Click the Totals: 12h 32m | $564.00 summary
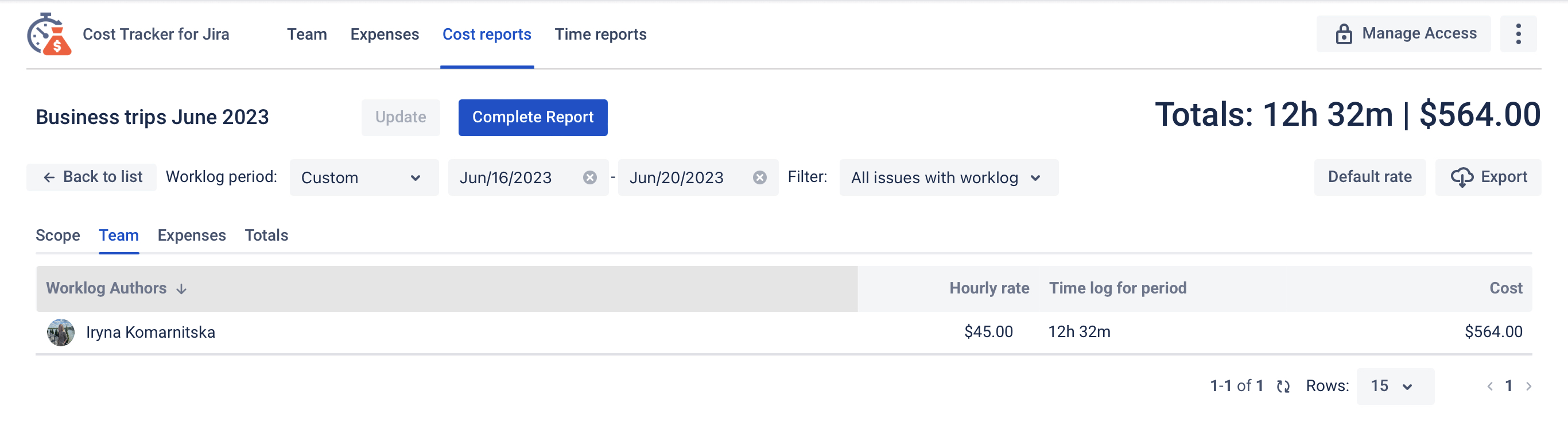1568x425 pixels. 1348,115
